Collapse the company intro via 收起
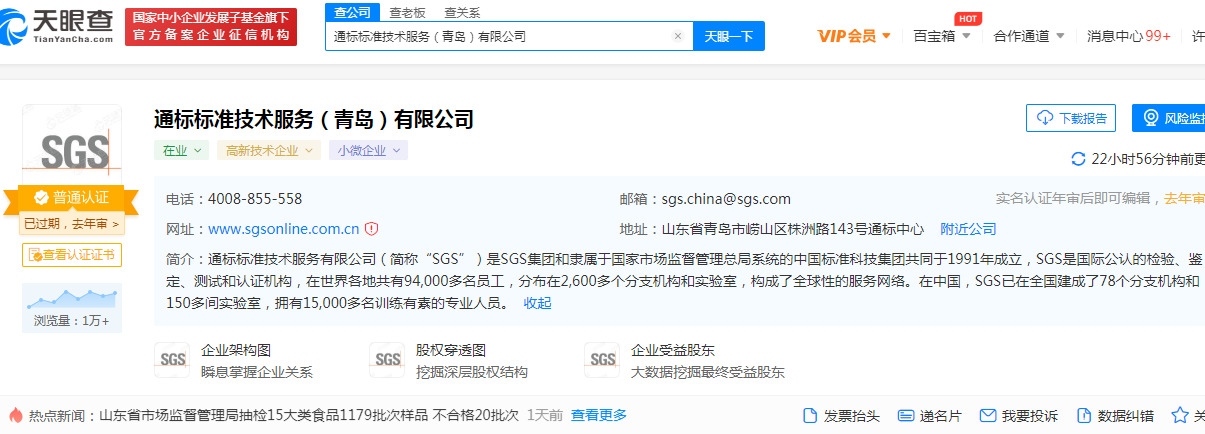Screen dimensions: 1205x434 (537, 303)
